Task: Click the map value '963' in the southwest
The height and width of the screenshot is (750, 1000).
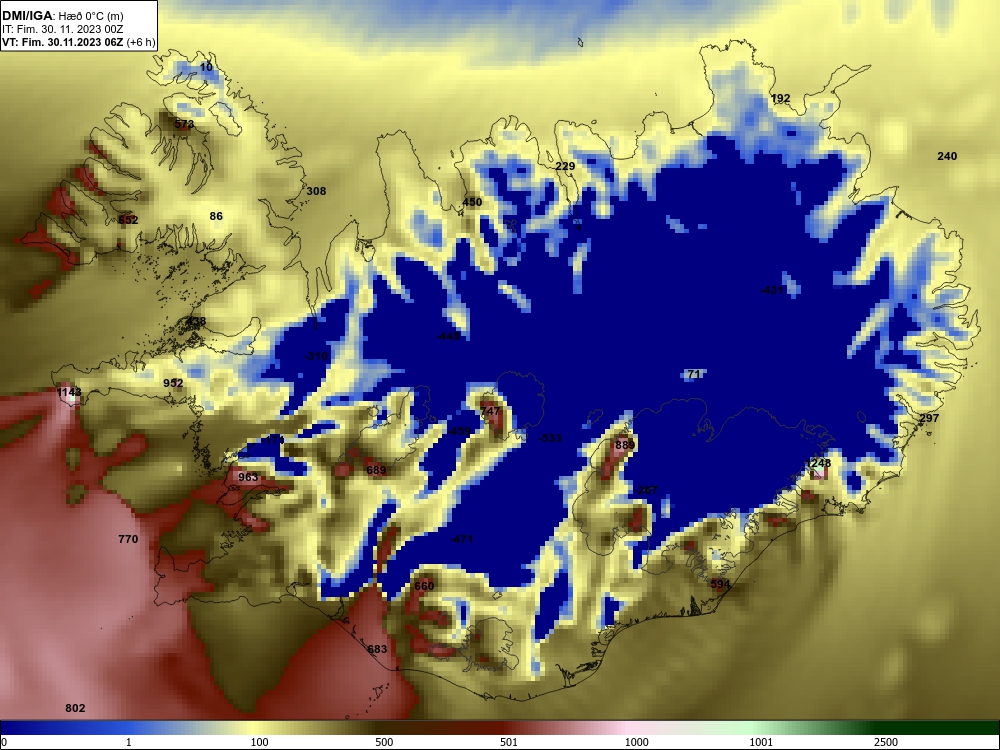Action: [x=248, y=476]
